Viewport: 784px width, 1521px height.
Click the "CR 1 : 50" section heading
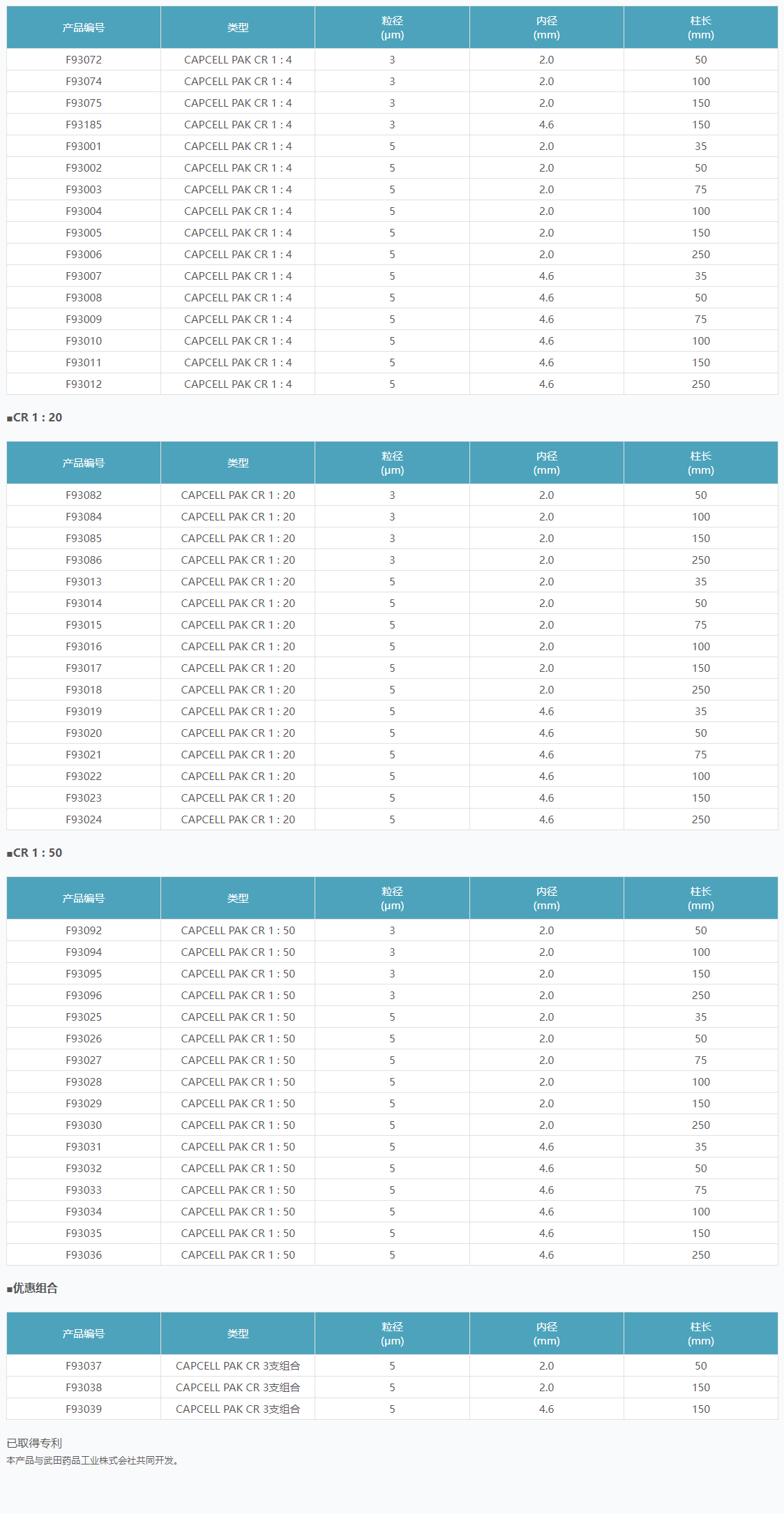[38, 853]
